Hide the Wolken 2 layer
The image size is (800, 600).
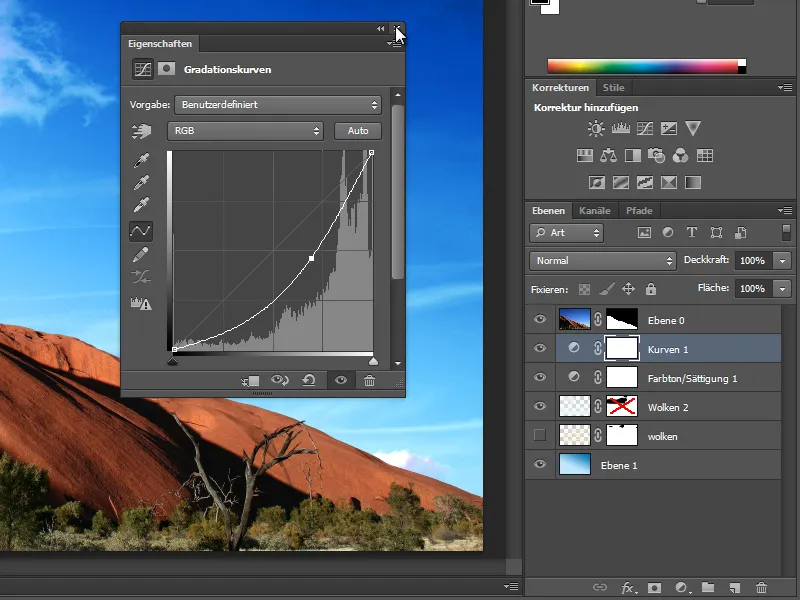click(540, 407)
